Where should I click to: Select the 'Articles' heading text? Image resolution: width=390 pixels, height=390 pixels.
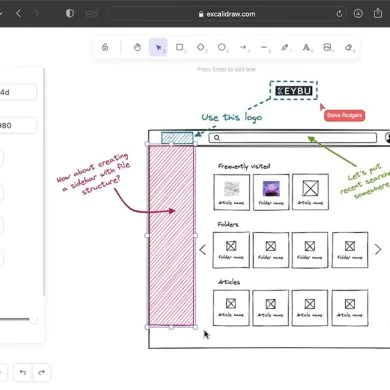(229, 282)
